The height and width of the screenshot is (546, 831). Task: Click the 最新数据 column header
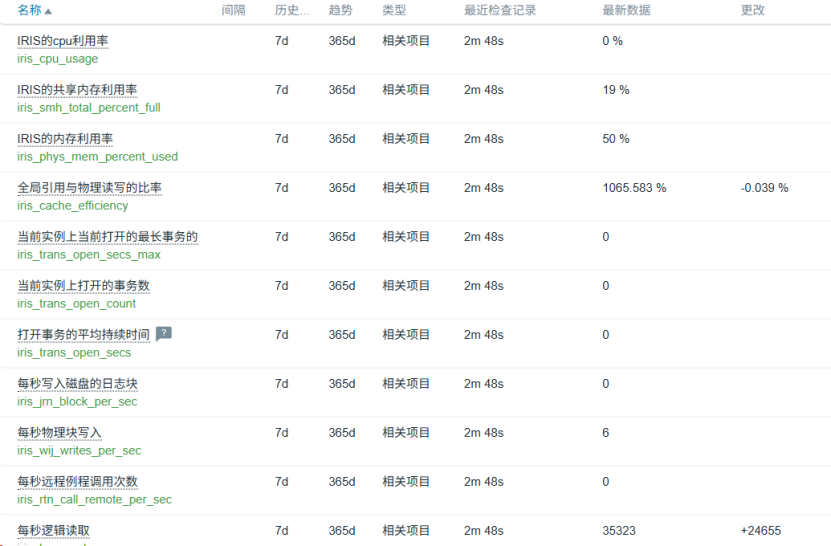pos(626,10)
